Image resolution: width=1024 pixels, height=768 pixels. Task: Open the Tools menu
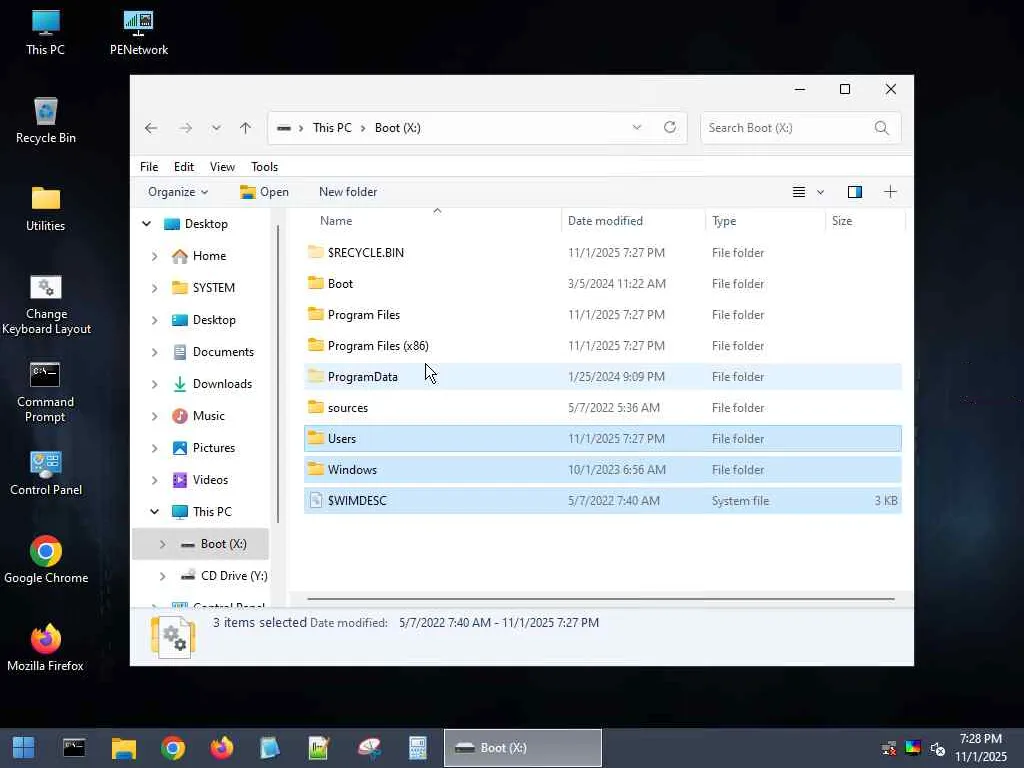pos(264,167)
